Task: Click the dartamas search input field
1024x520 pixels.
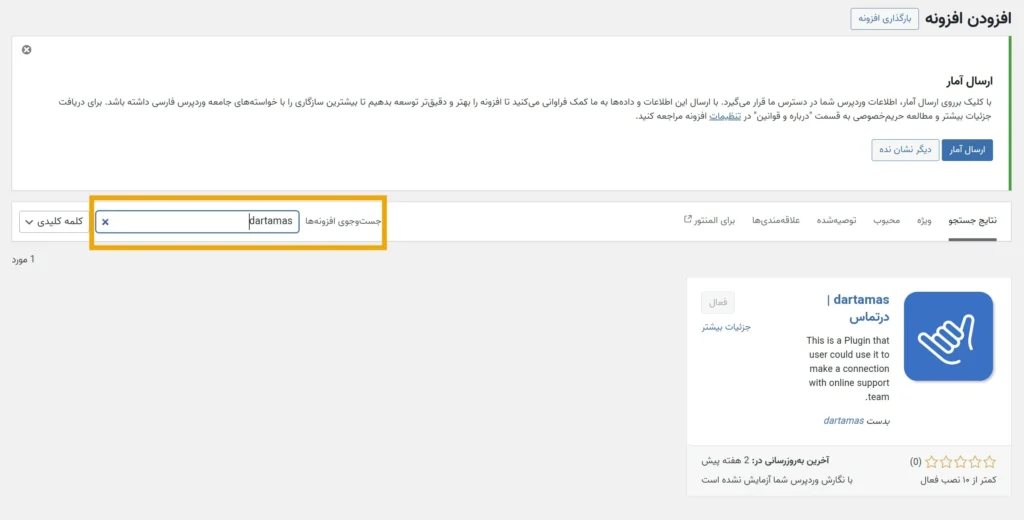Action: (x=197, y=221)
